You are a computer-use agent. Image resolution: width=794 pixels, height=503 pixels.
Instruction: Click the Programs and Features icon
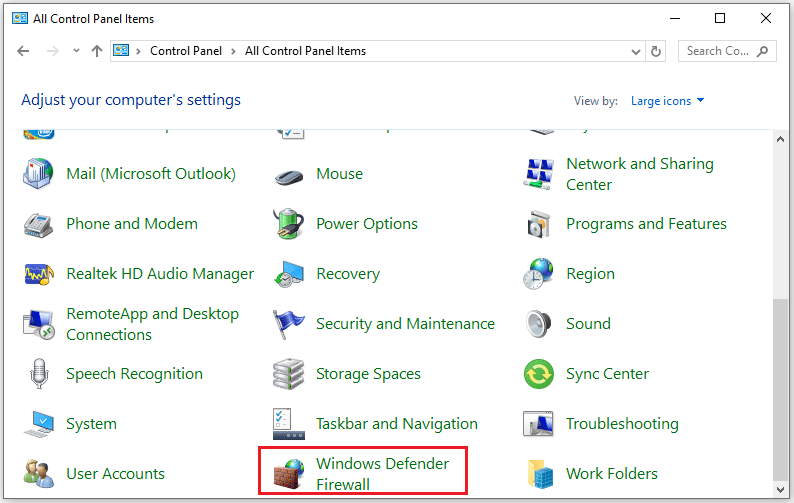(538, 224)
